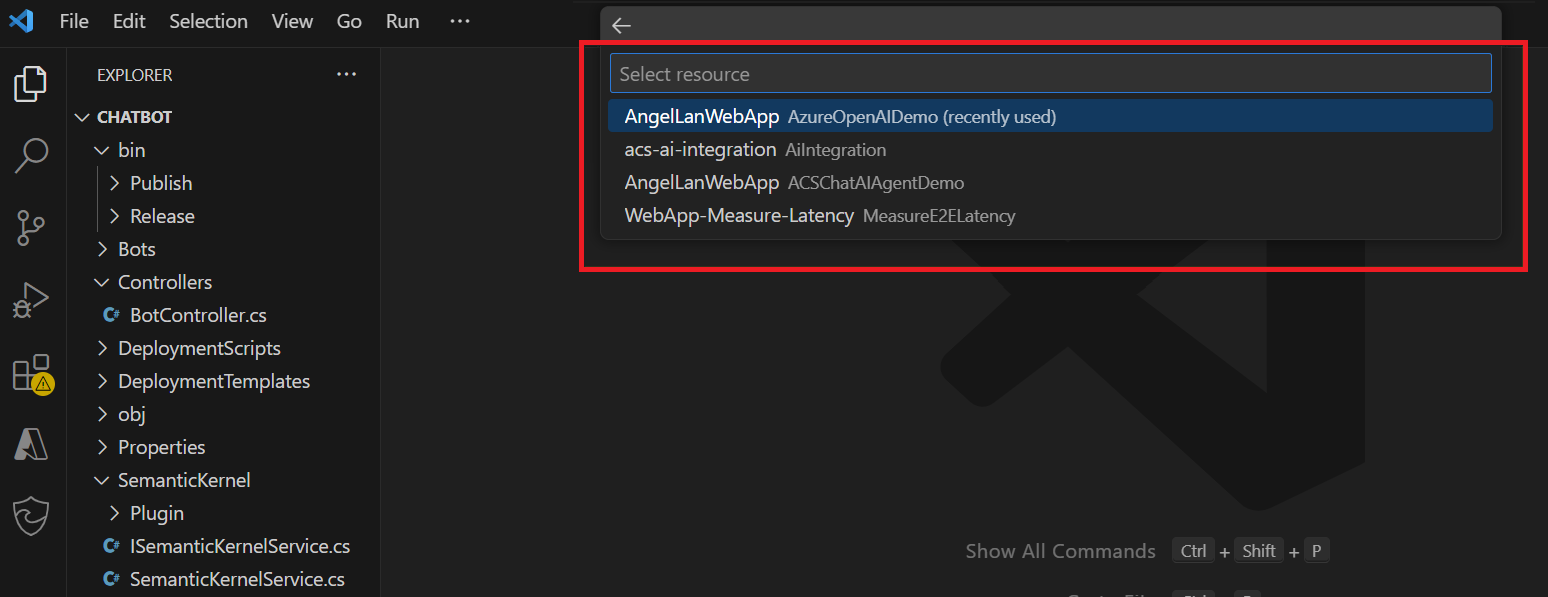Open the Extensions view with warning badge

point(31,373)
